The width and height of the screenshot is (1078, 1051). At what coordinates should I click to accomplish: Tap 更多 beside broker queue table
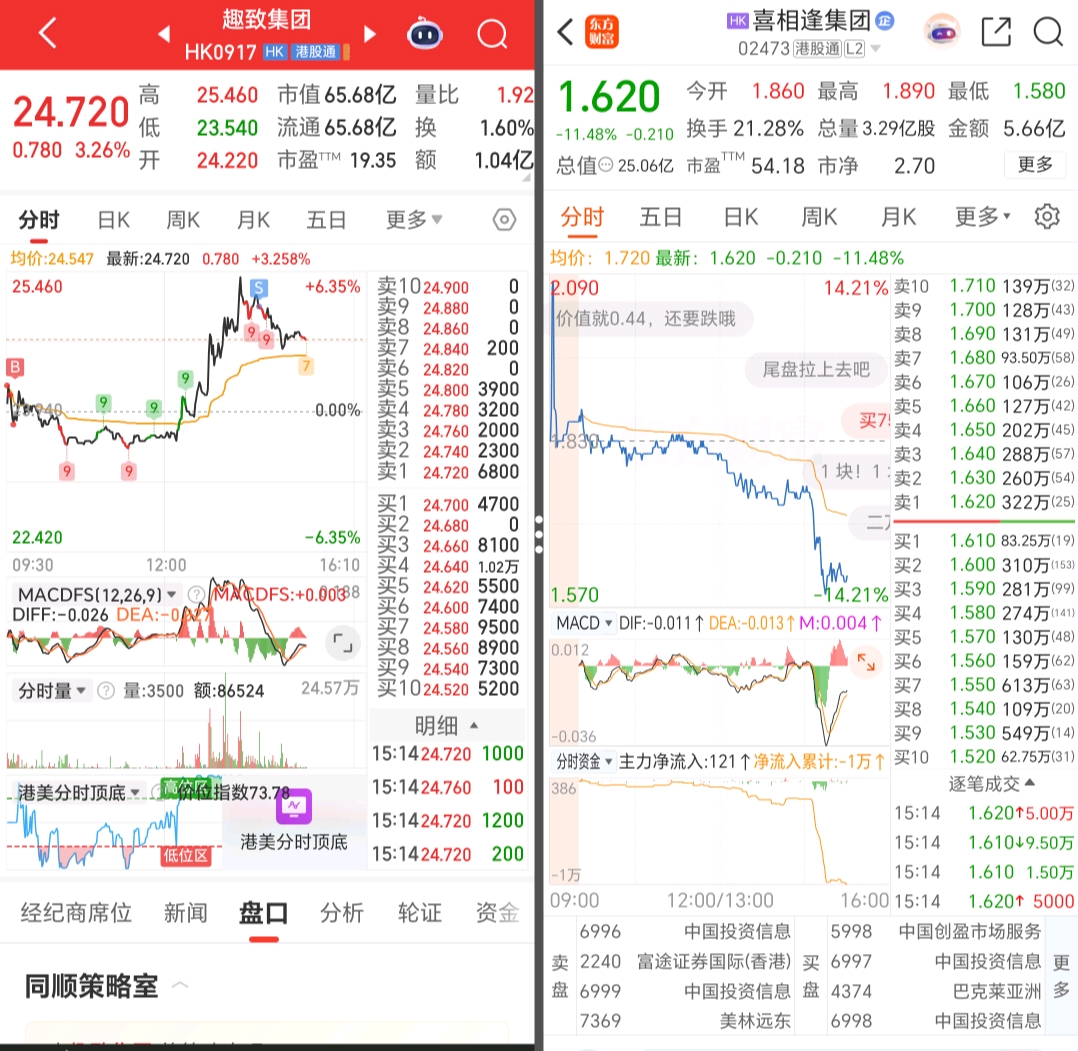click(1062, 976)
